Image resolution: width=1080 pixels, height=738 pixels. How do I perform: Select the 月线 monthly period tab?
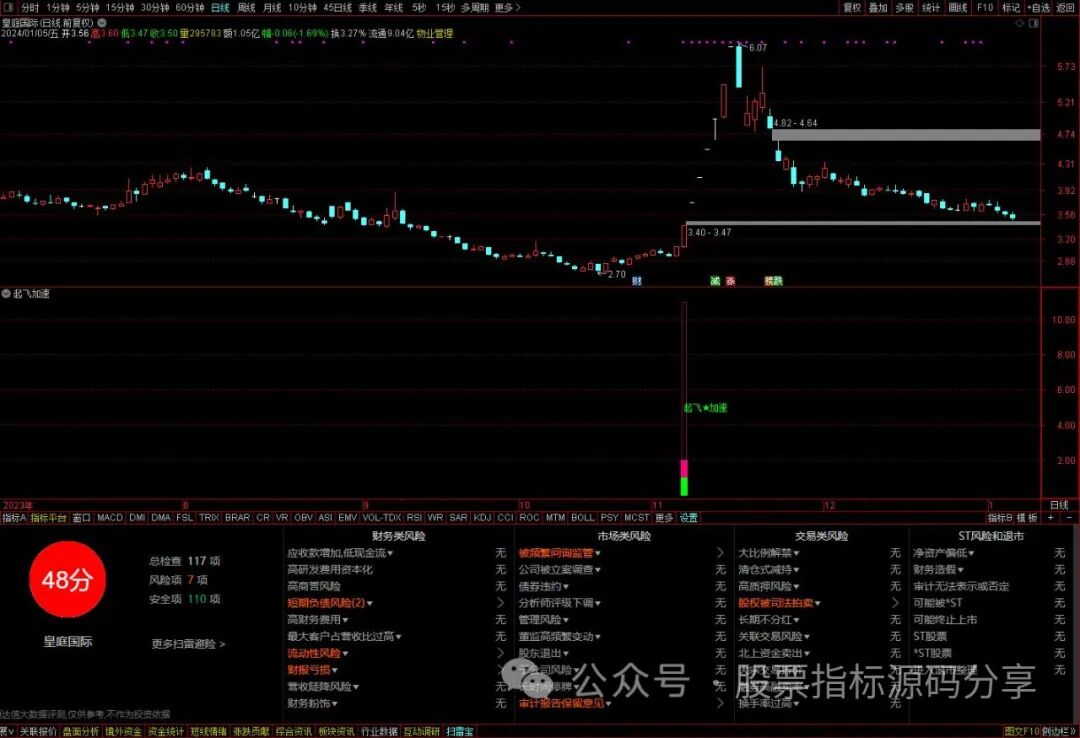(272, 8)
